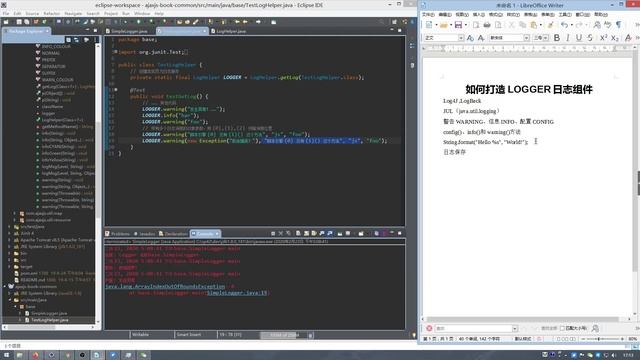
Task: Click the Firefox icon in taskbar
Action: pyautogui.click(x=36, y=355)
